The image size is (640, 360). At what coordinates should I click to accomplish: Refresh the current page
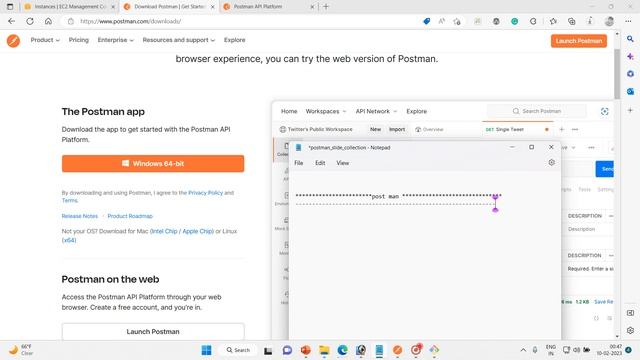(x=30, y=21)
